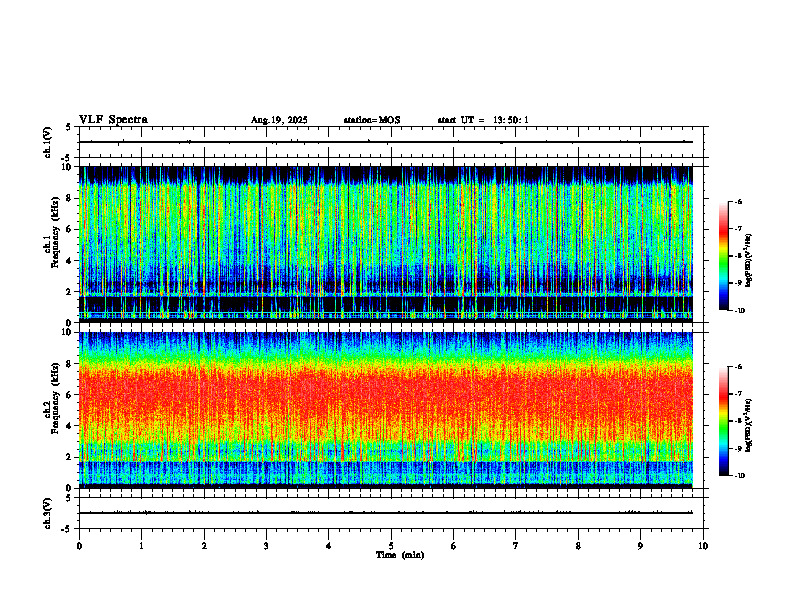792x612 pixels.
Task: Click the ch.3 voltage waveform trace
Action: coord(385,513)
